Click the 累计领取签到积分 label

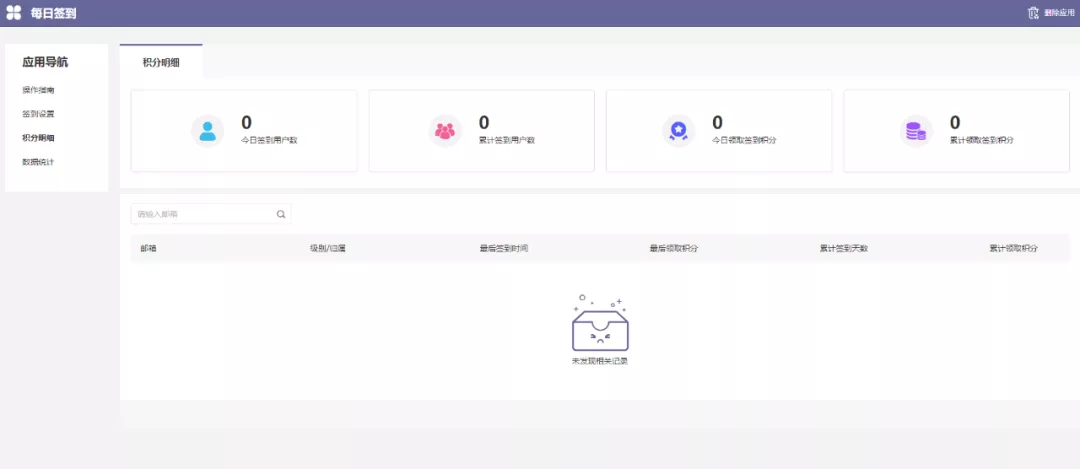coord(982,140)
